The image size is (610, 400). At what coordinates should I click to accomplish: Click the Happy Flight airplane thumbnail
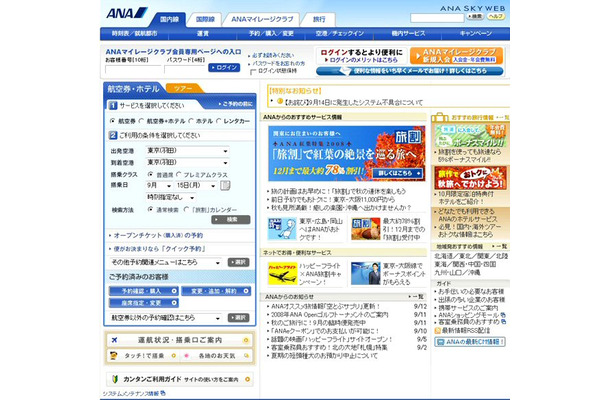click(282, 274)
